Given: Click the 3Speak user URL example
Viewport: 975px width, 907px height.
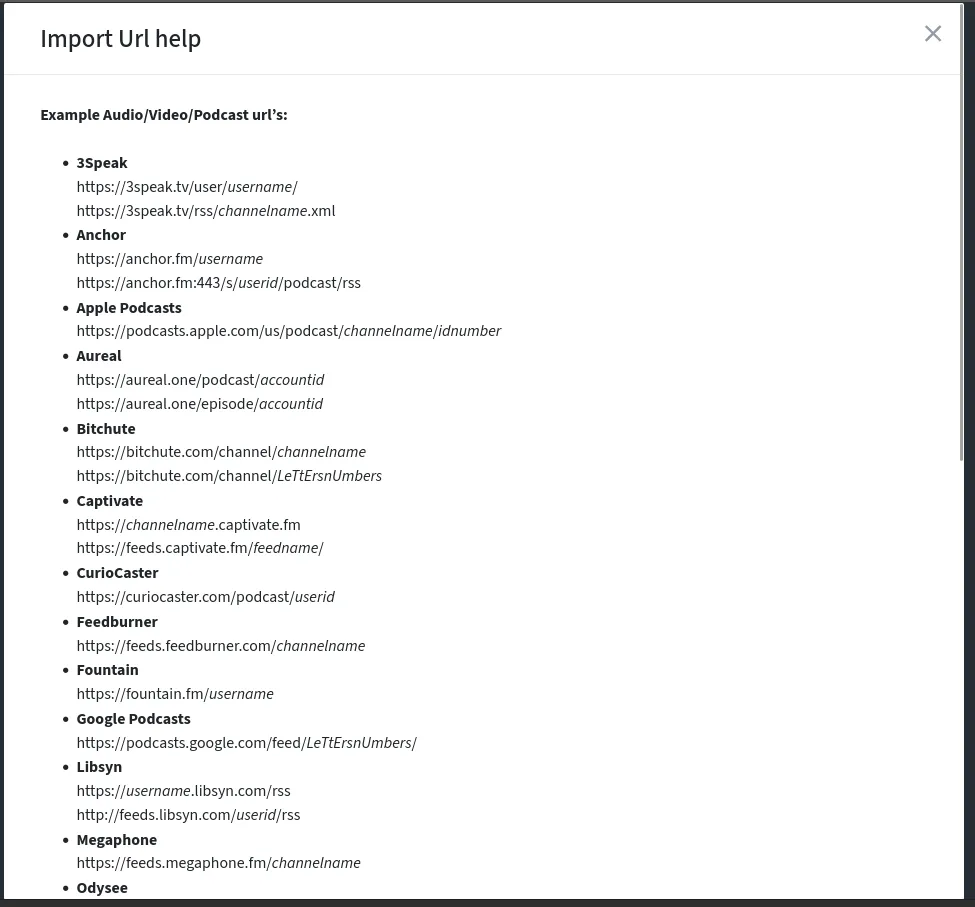Looking at the screenshot, I should click(x=187, y=187).
